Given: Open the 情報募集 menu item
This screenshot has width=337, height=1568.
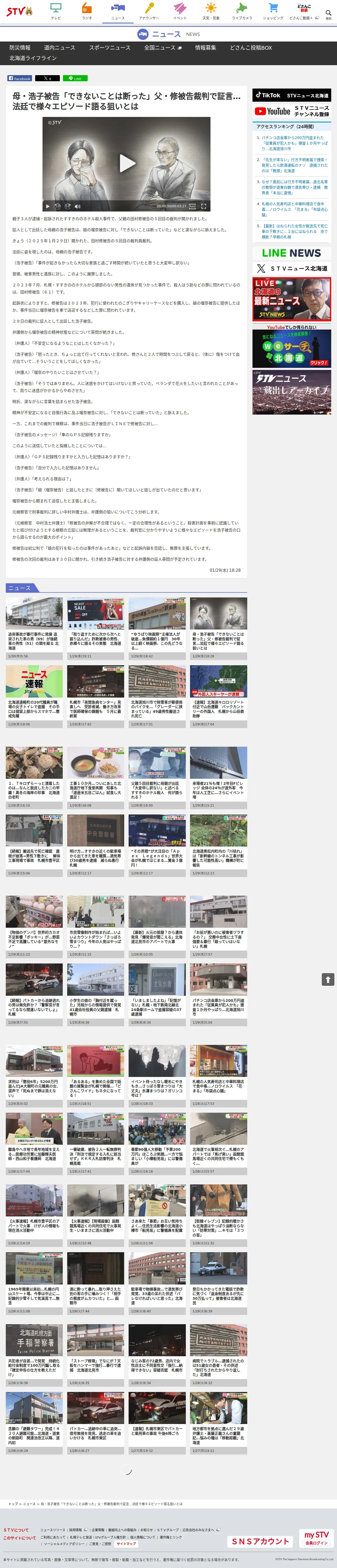Looking at the screenshot, I should point(206,48).
